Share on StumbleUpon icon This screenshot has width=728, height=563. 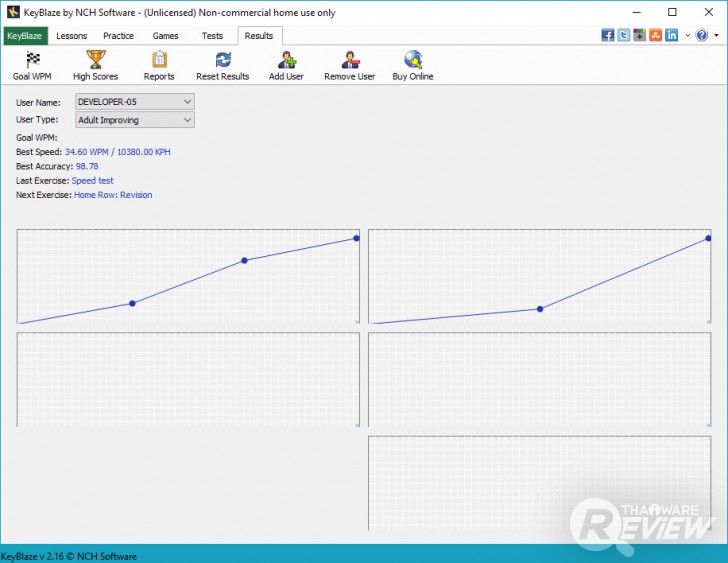click(x=655, y=35)
